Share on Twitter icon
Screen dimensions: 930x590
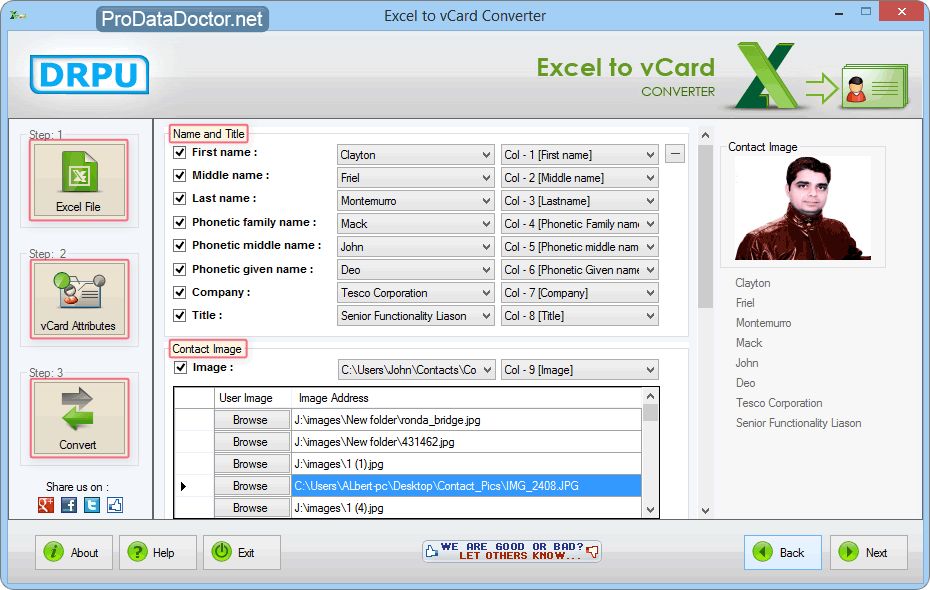point(92,505)
